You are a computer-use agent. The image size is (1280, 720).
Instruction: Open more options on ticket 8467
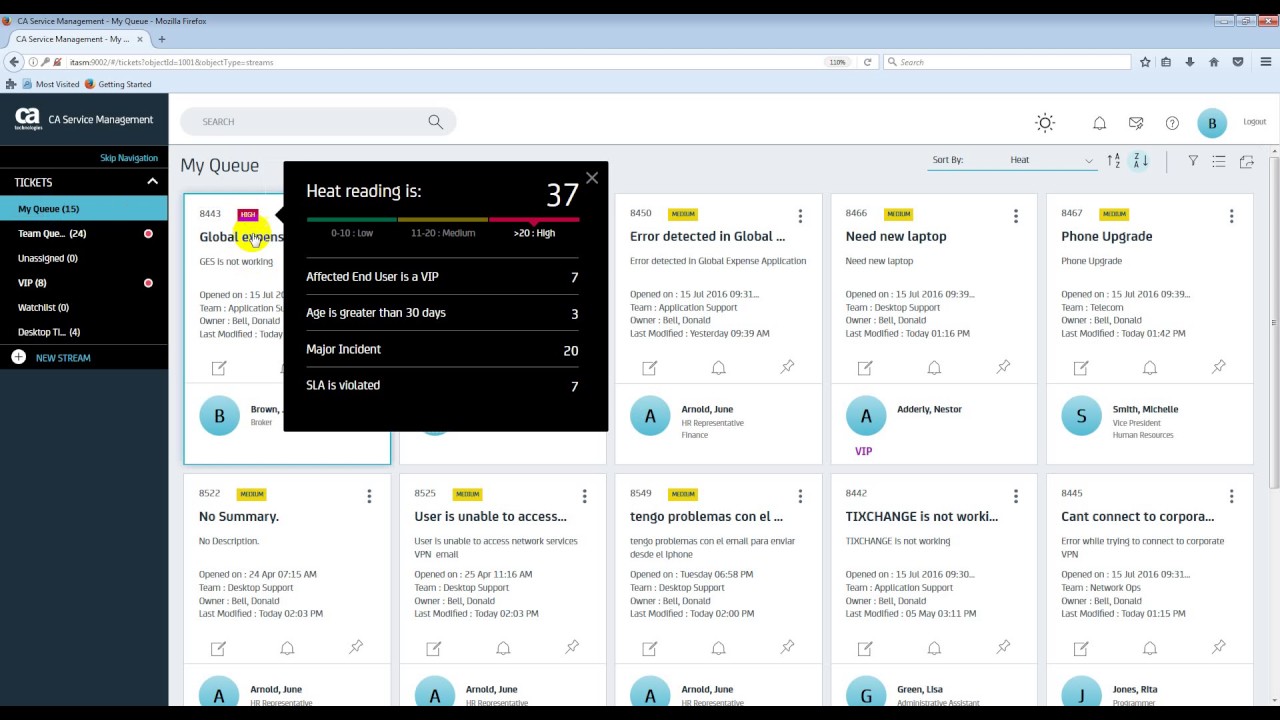tap(1231, 216)
